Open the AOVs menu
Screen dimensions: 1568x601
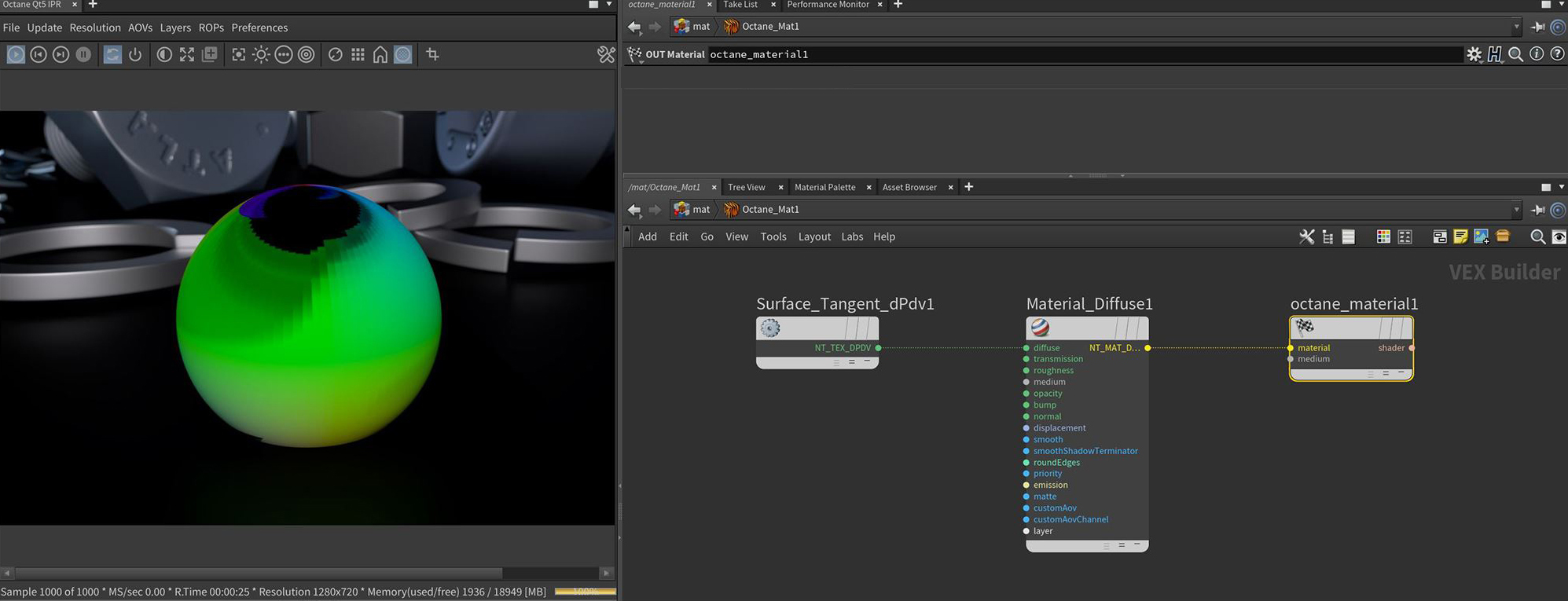140,27
